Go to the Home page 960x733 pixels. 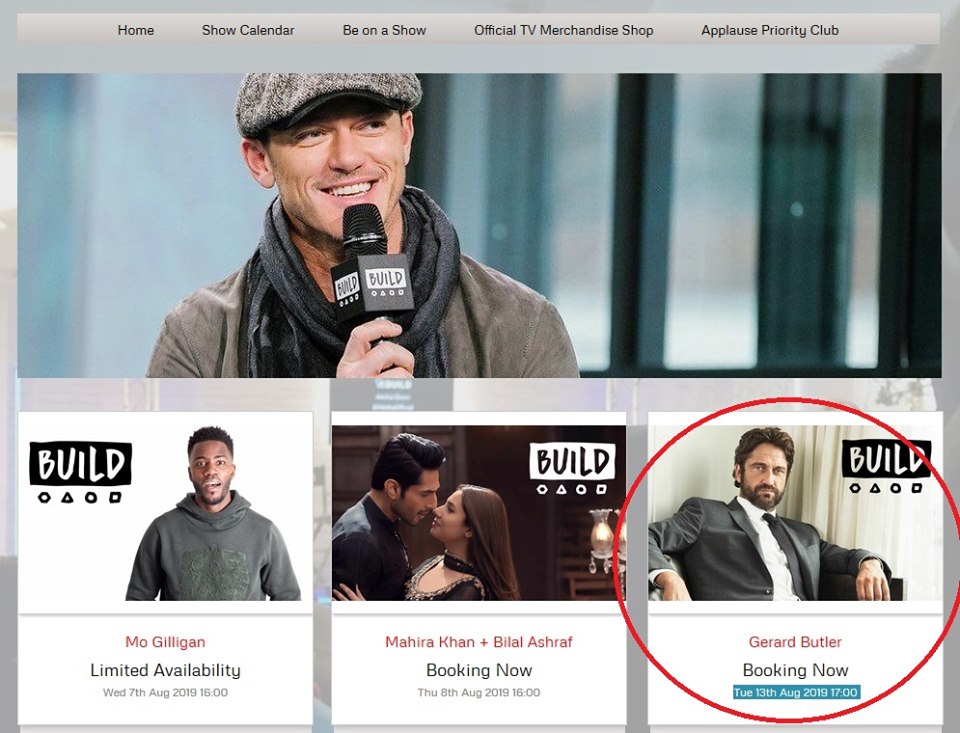(136, 30)
